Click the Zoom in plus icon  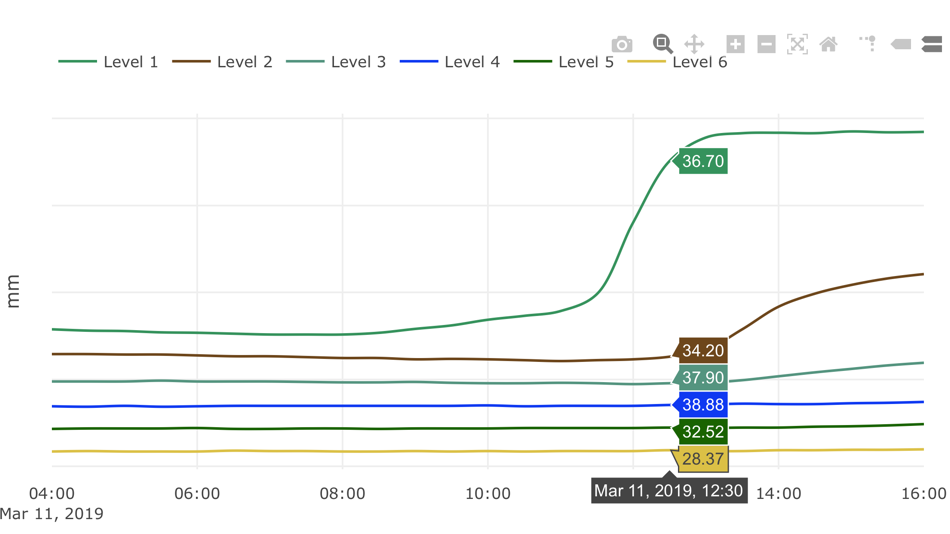tap(736, 44)
